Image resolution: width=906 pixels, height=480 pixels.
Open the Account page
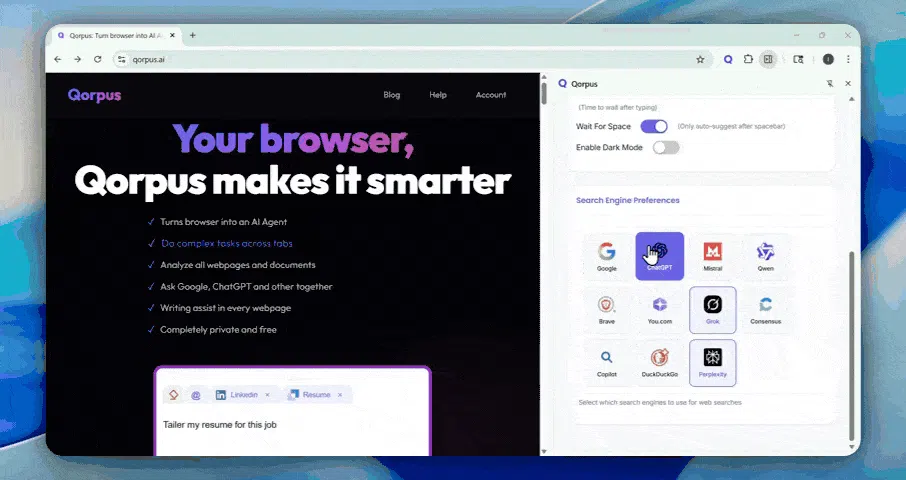[491, 95]
